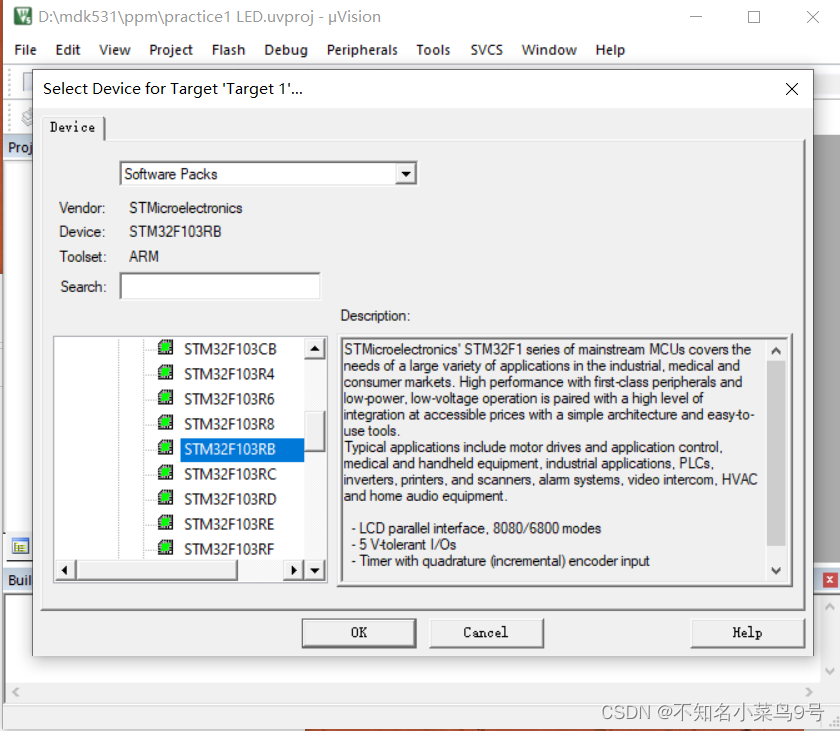
Task: Click device list scroll up arrow
Action: [x=315, y=349]
